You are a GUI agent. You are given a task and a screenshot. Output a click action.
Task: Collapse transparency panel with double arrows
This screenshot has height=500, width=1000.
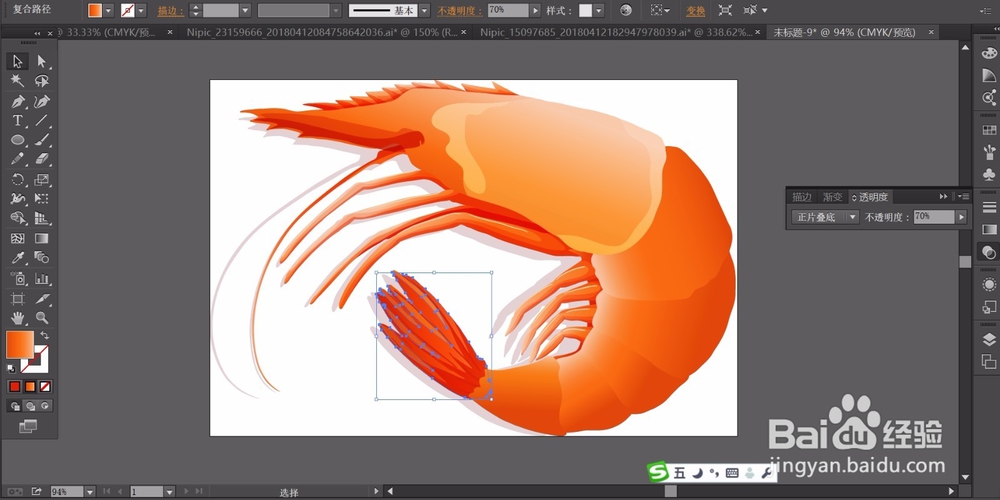click(943, 196)
